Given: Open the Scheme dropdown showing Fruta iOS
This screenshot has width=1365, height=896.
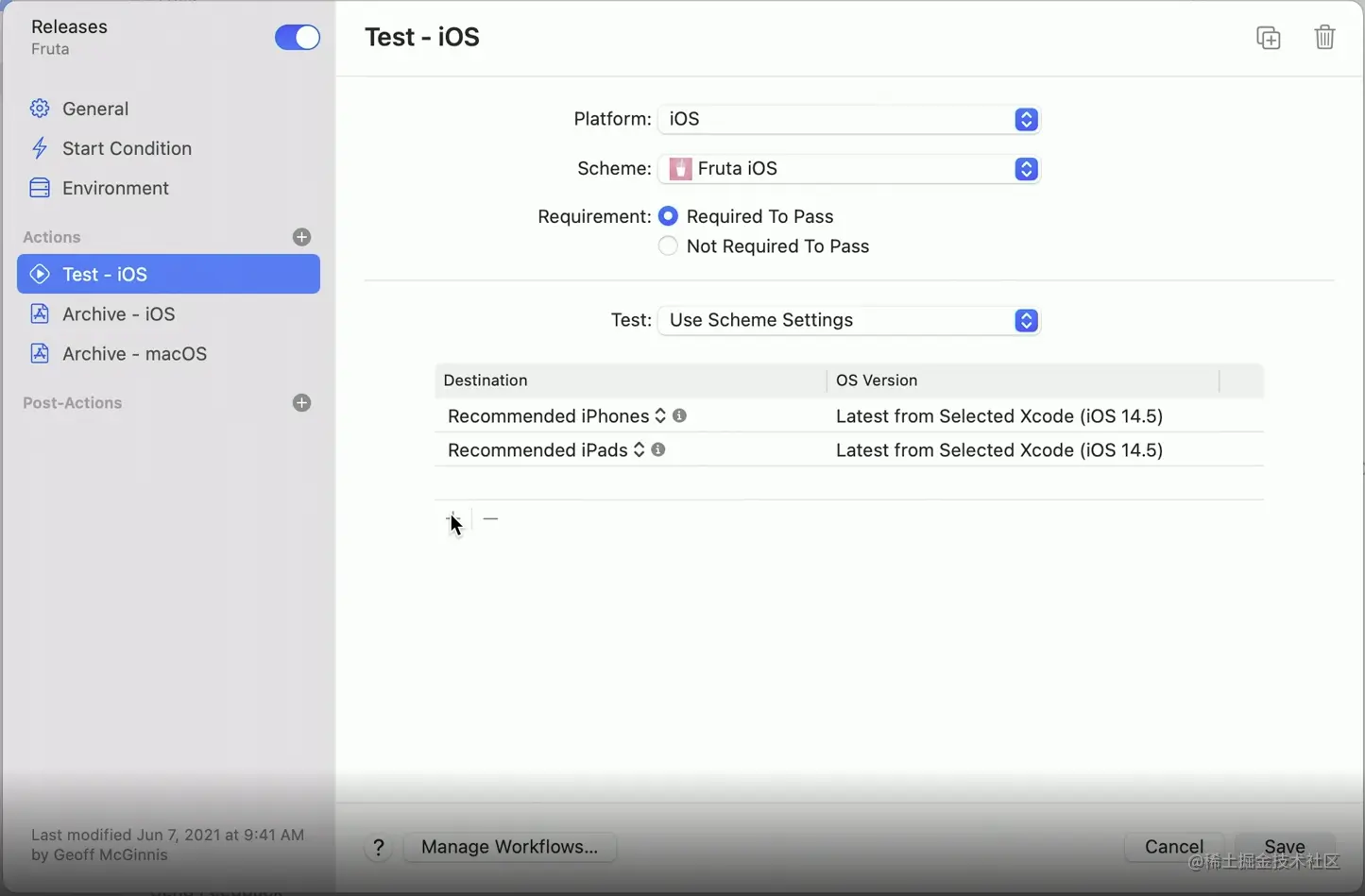Looking at the screenshot, I should coord(849,168).
